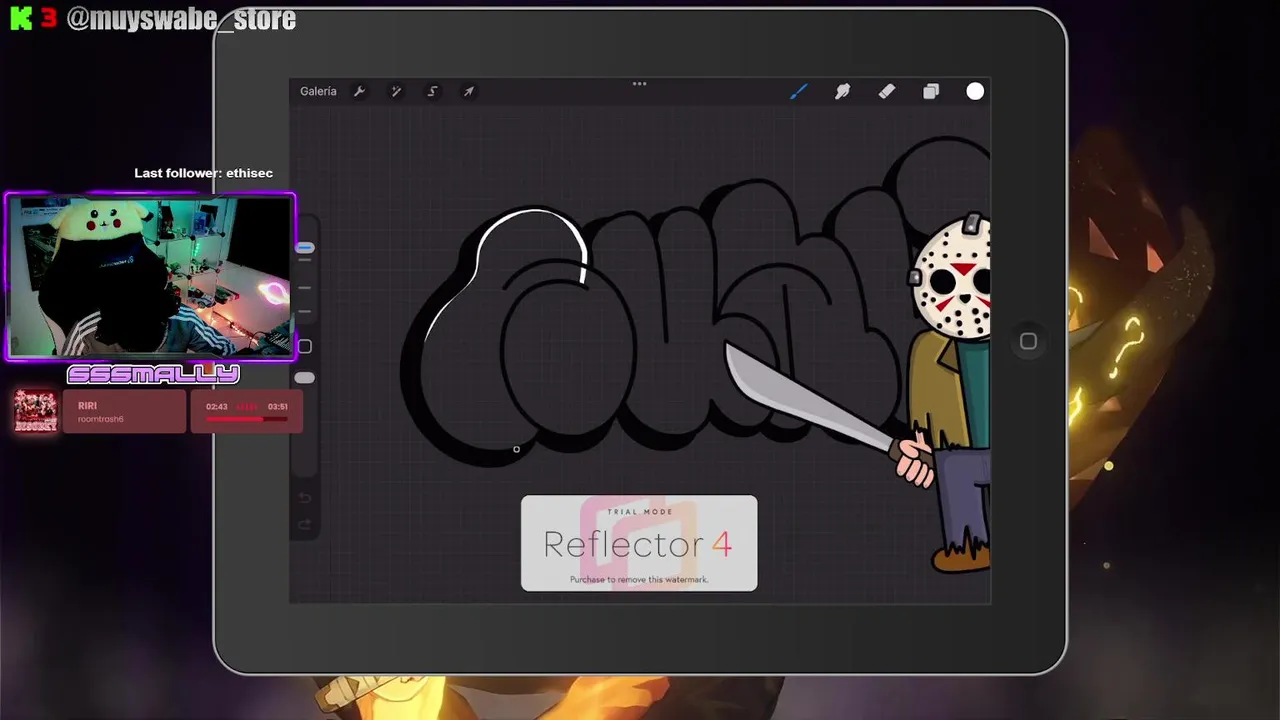Activate the Selection S-shaped tool
This screenshot has width=1280, height=720.
tap(432, 91)
